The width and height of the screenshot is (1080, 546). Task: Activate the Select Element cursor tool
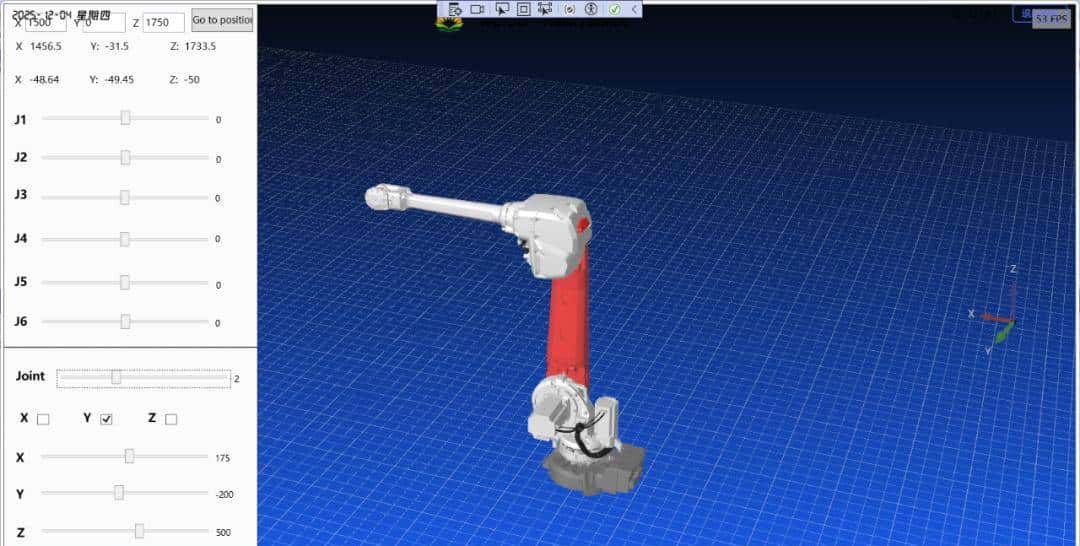click(x=501, y=9)
